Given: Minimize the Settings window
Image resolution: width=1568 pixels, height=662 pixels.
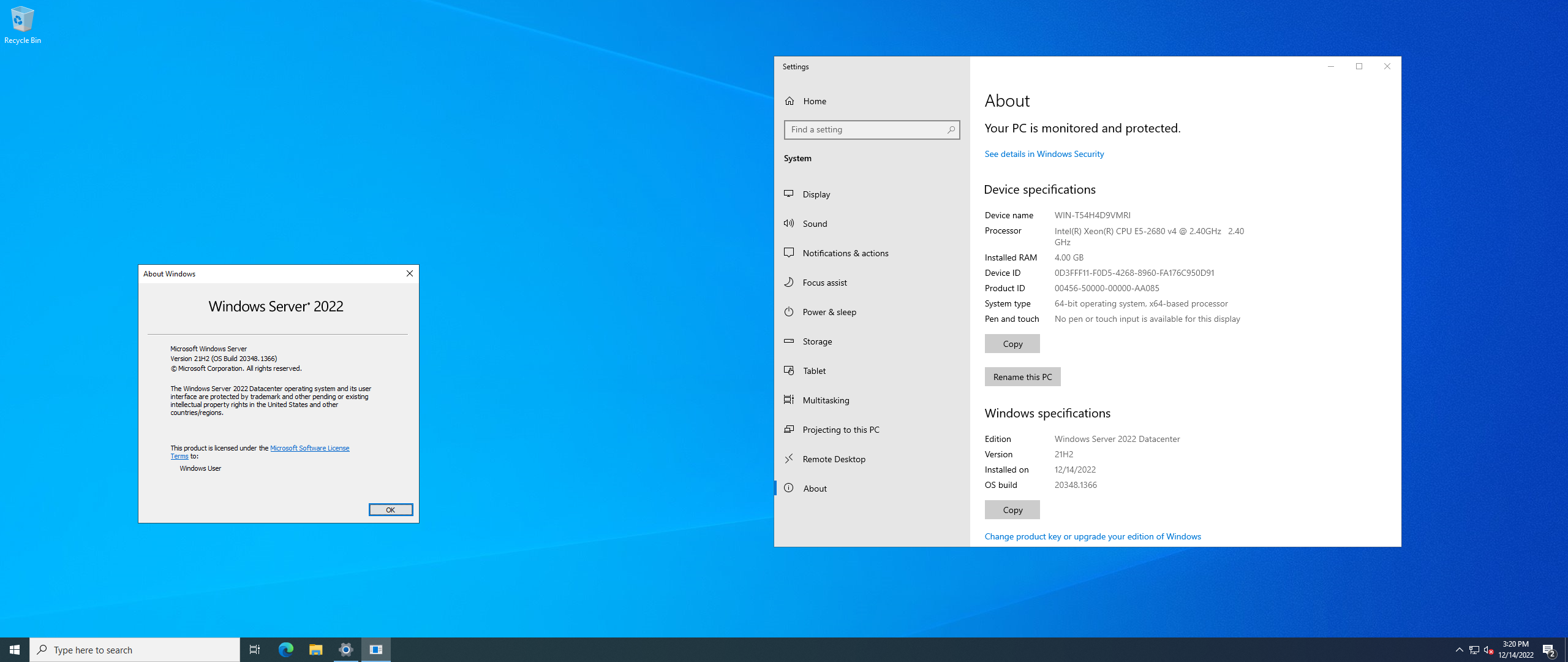Looking at the screenshot, I should pos(1330,66).
